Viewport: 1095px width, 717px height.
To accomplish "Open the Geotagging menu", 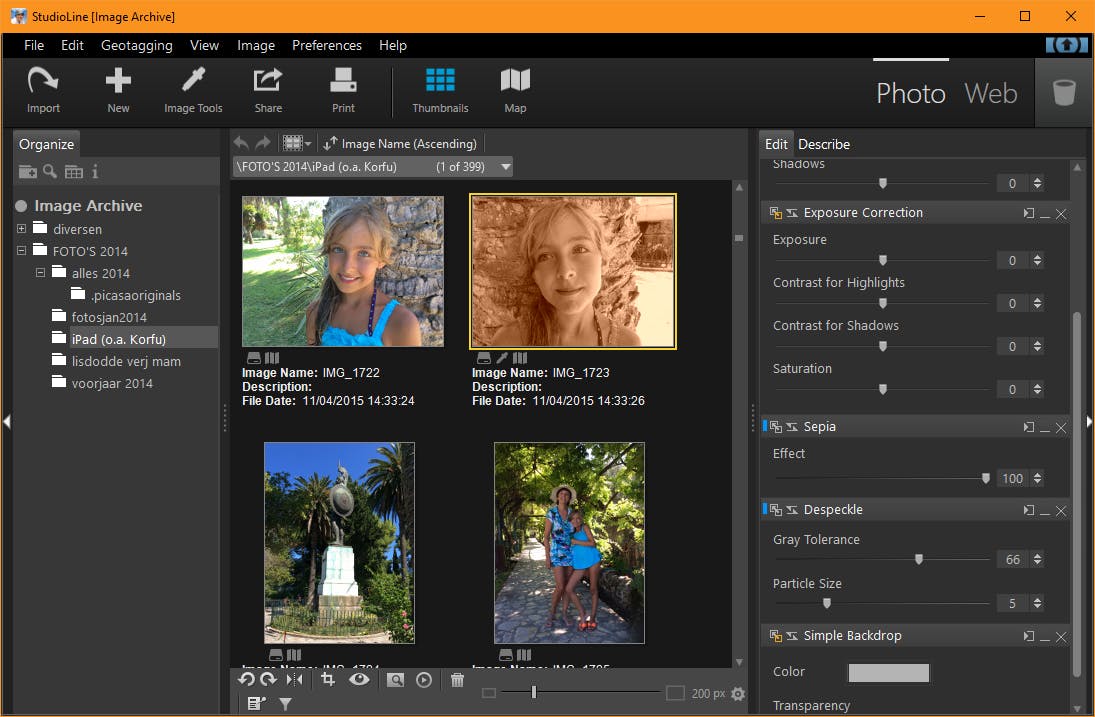I will (136, 45).
